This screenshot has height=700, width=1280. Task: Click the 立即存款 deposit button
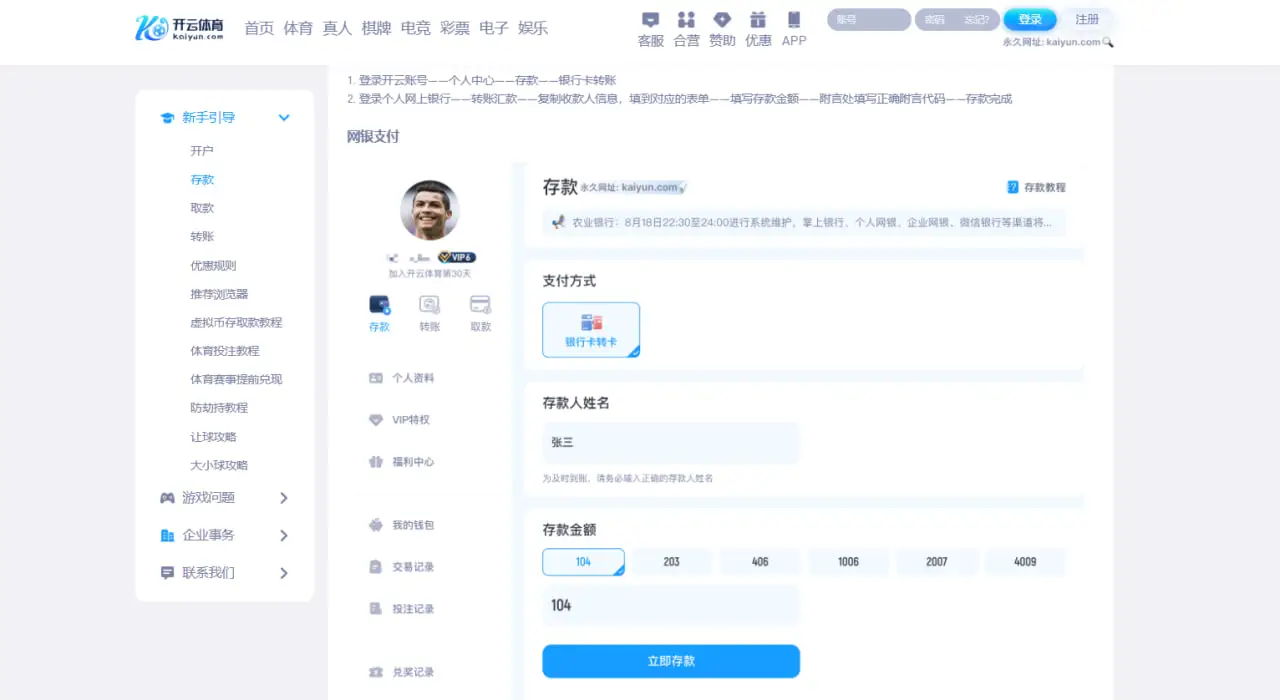click(x=670, y=661)
